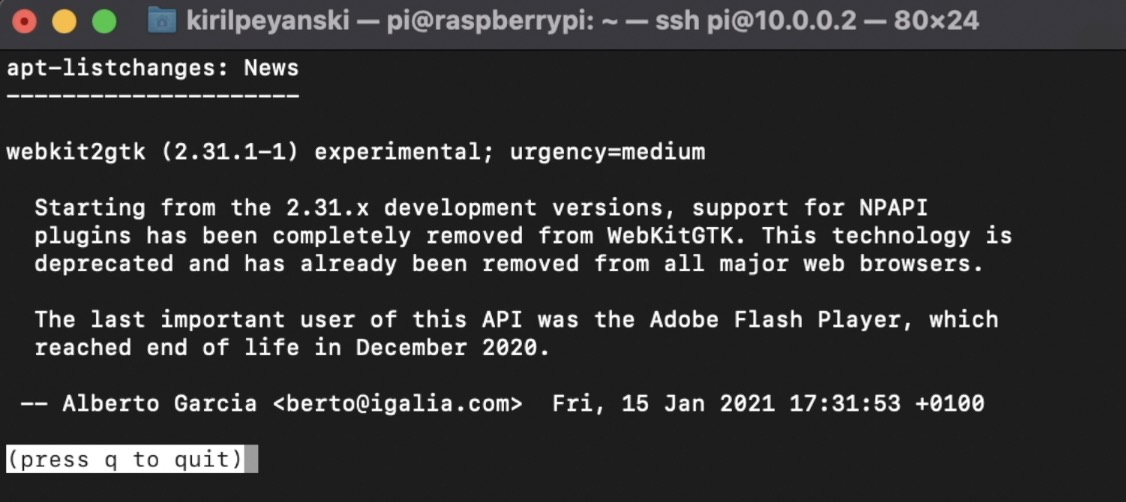Click the webkit2gtk package name

pos(76,152)
